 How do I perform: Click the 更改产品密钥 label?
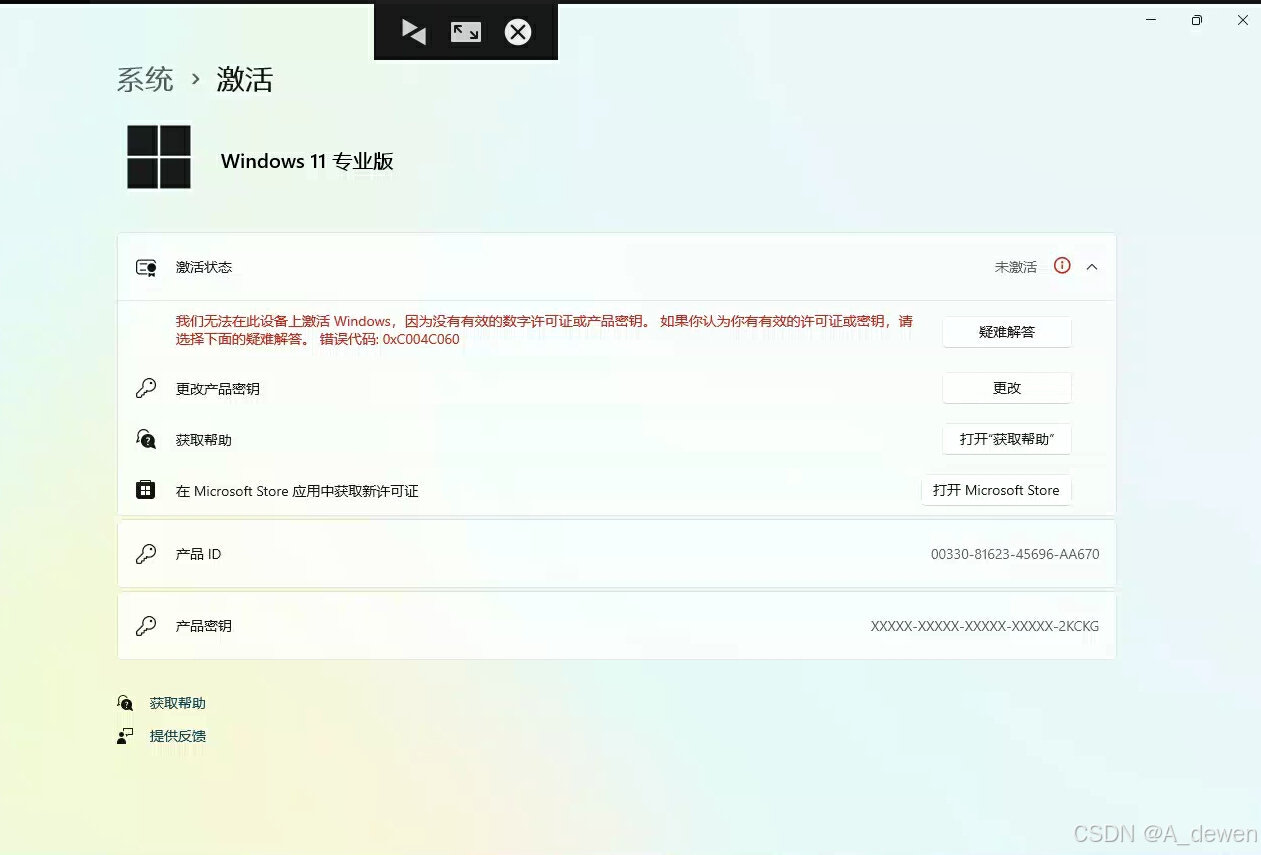tap(218, 389)
